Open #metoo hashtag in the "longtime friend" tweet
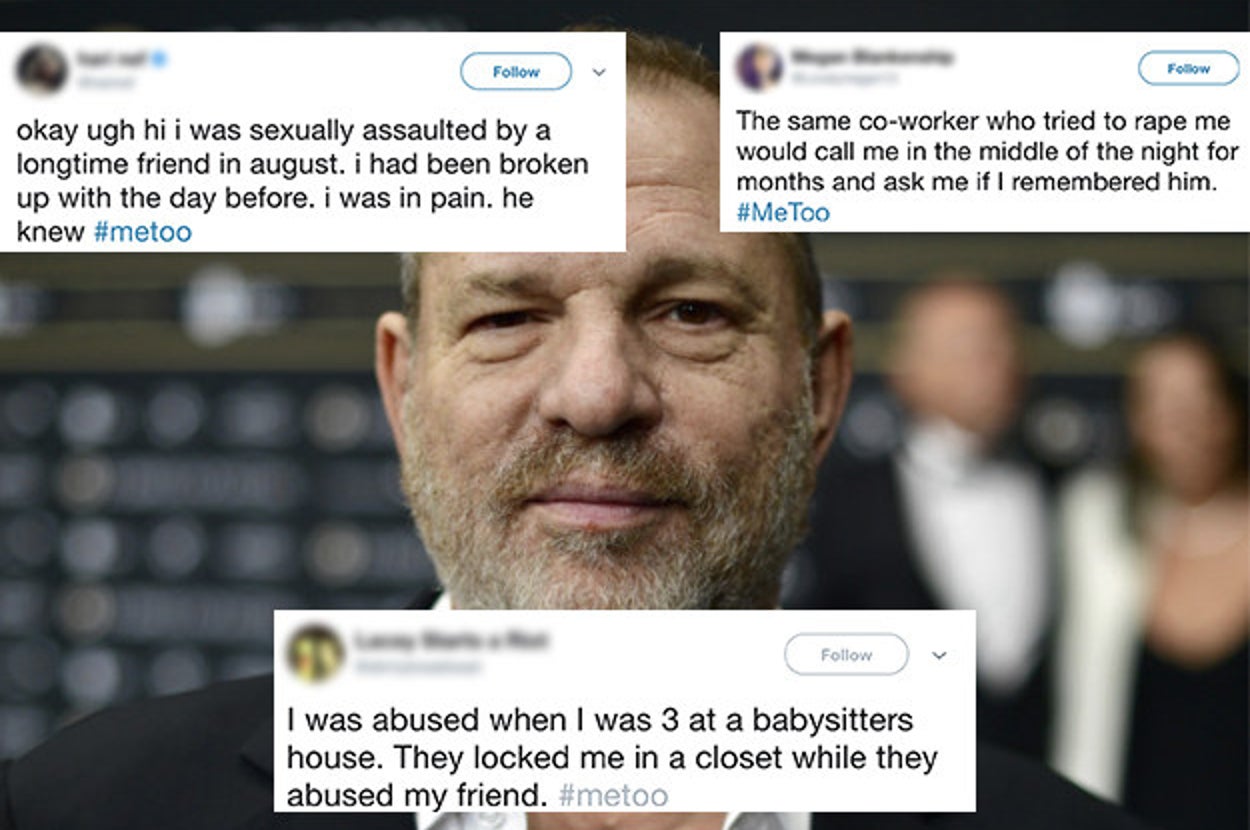Screen dimensions: 1250x830 [x=142, y=233]
